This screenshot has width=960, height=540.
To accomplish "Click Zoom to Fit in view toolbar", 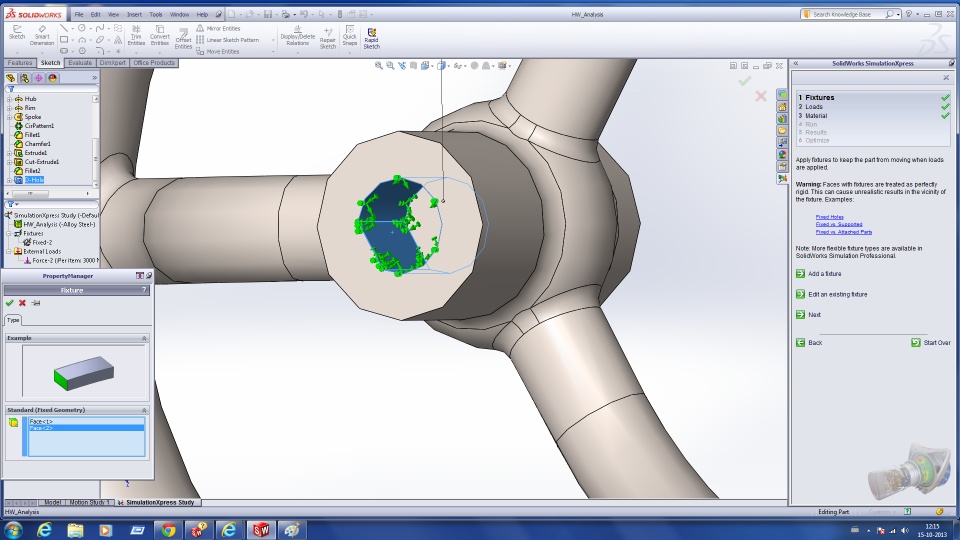I will pyautogui.click(x=378, y=66).
